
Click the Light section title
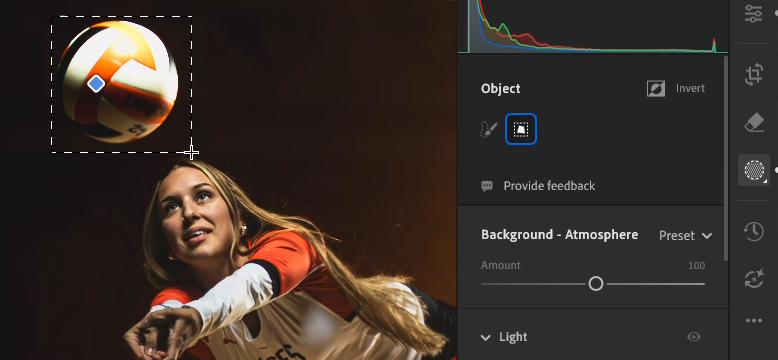(513, 337)
